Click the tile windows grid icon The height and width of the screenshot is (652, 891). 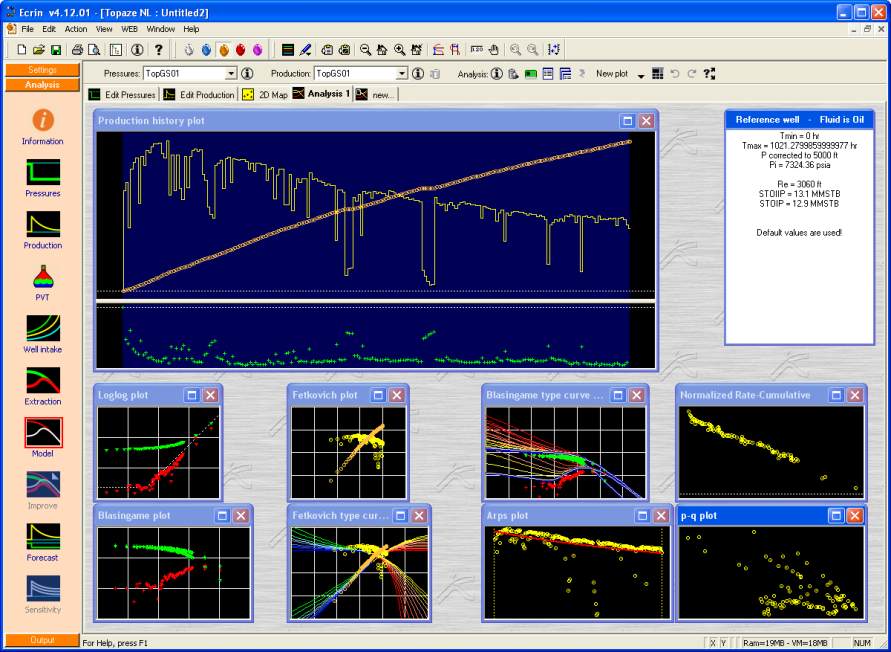(657, 74)
